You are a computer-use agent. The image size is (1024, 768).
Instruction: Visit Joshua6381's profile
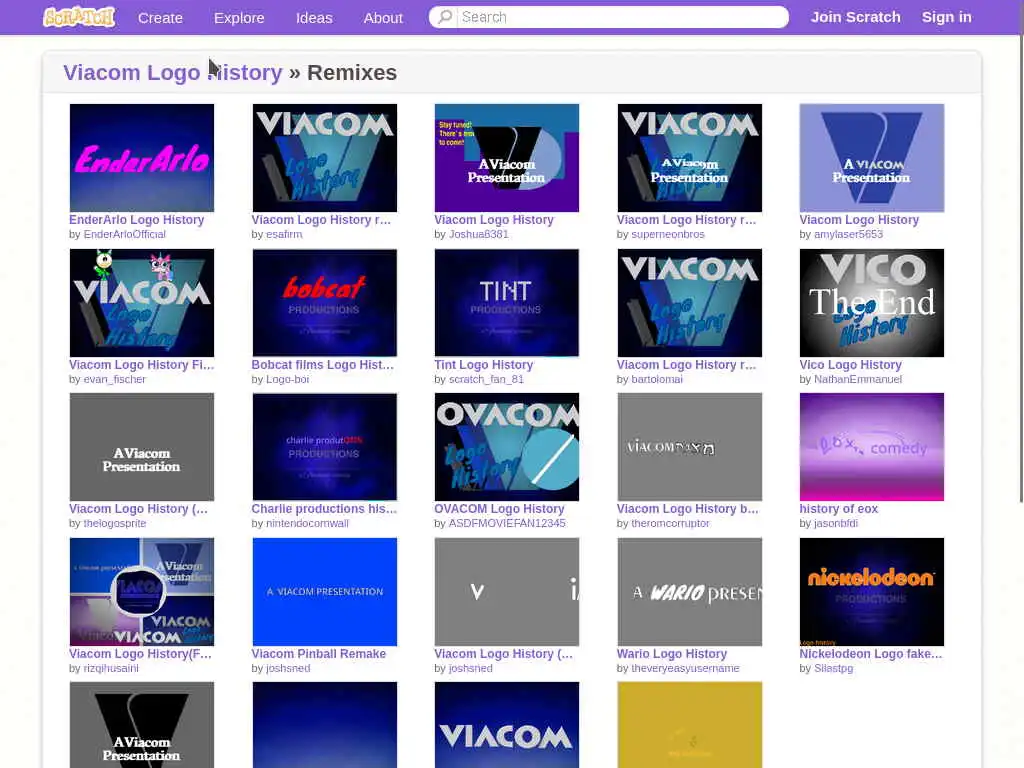click(479, 234)
